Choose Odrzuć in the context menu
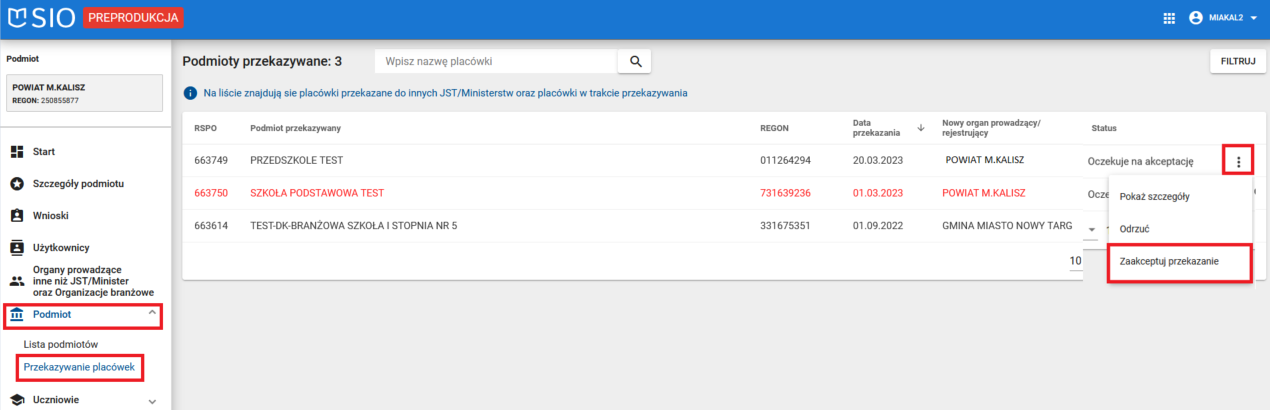1270x410 pixels. [1134, 229]
